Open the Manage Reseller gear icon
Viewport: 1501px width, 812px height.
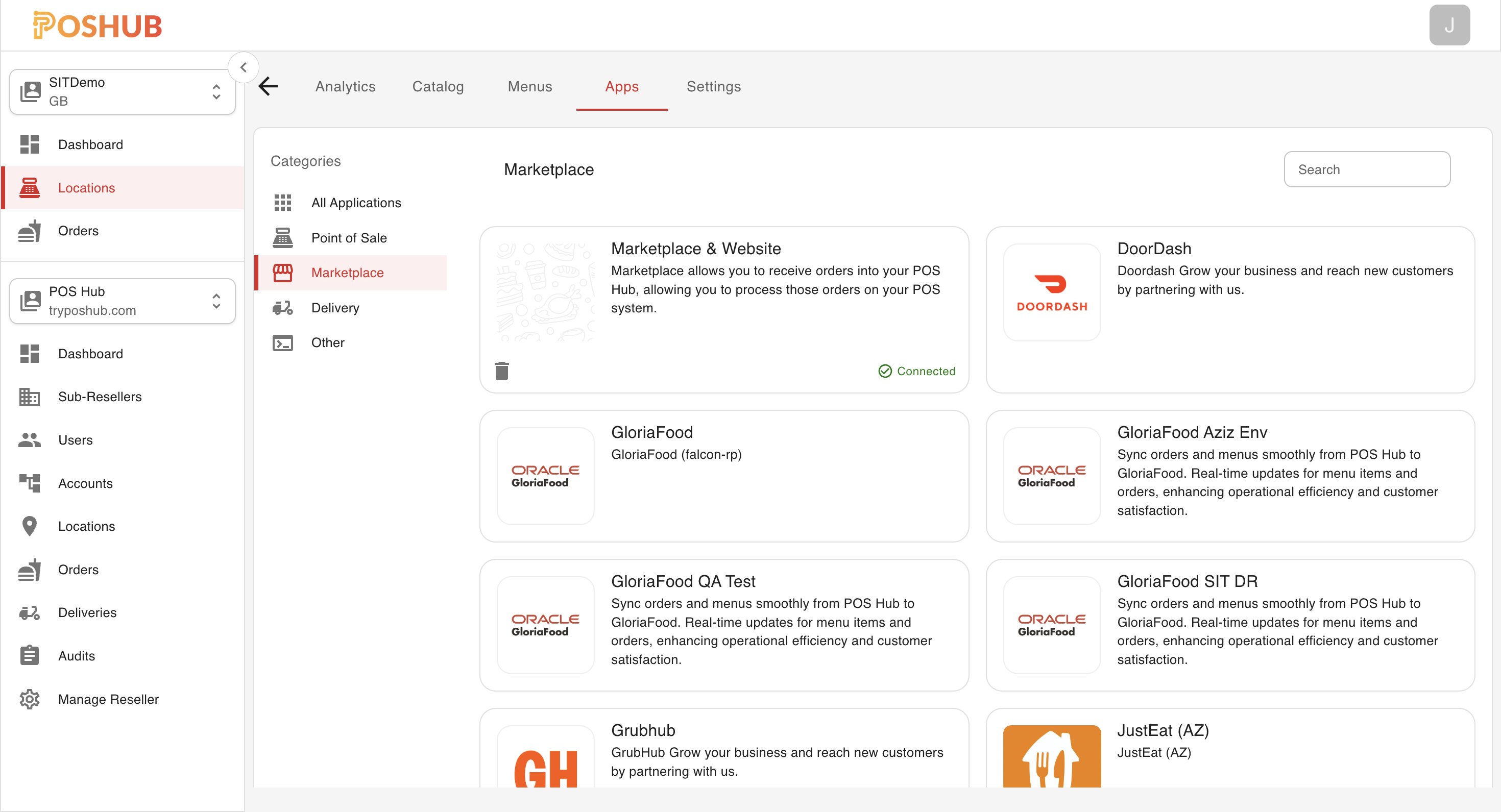30,698
